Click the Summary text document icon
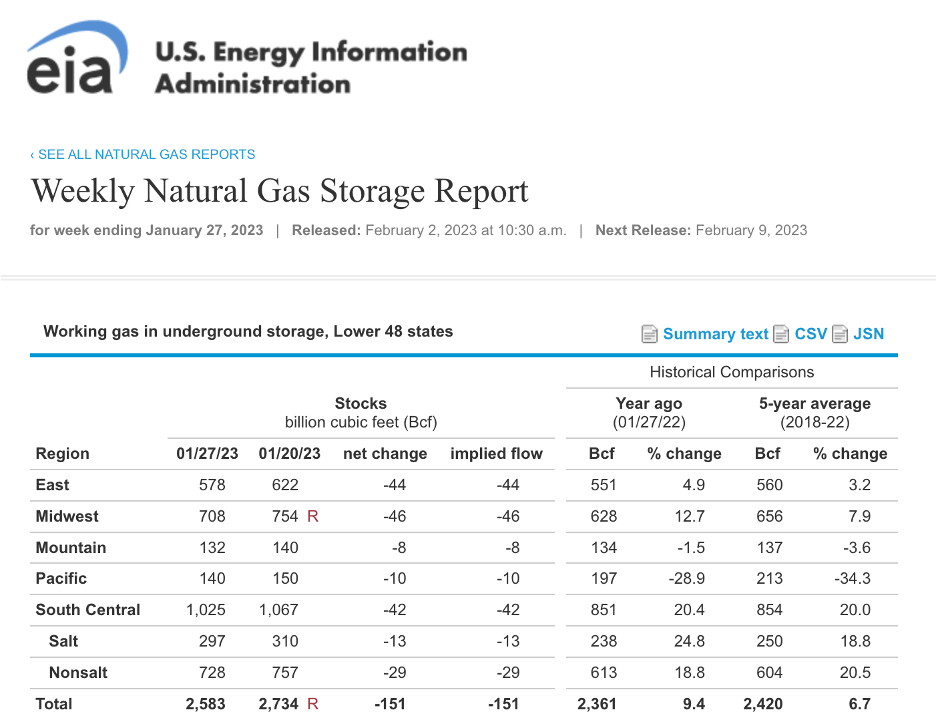The width and height of the screenshot is (936, 716). (x=650, y=334)
